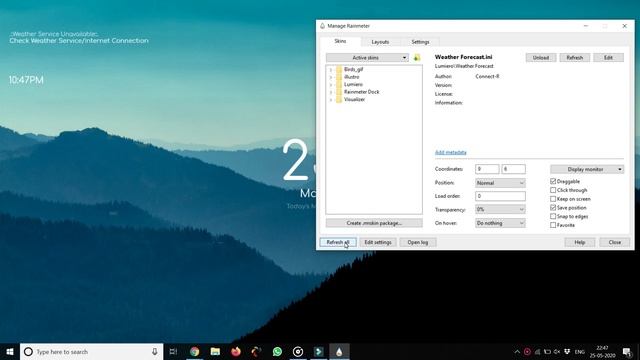This screenshot has width=640, height=360.
Task: Click the Weather Service Unavailable desktop skin
Action: pos(79,38)
